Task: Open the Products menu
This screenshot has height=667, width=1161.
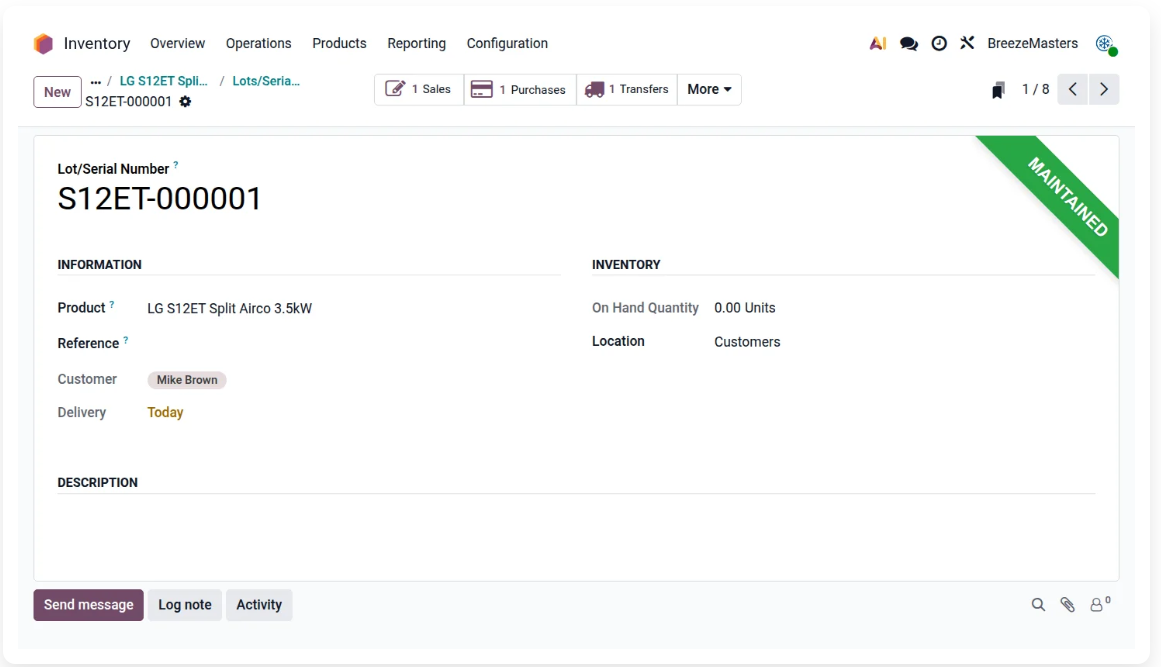Action: [339, 44]
